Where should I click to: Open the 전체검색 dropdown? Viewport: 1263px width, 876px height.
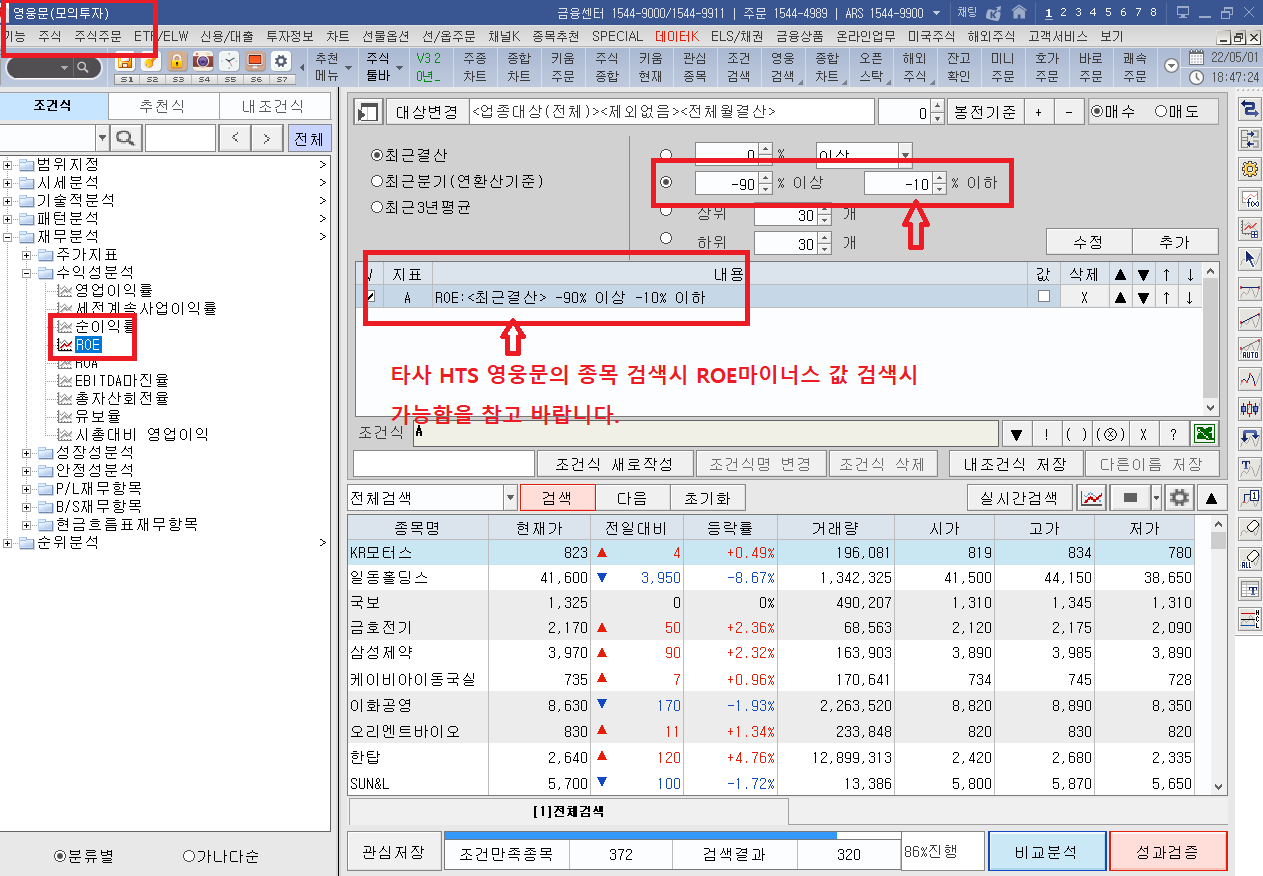point(511,497)
